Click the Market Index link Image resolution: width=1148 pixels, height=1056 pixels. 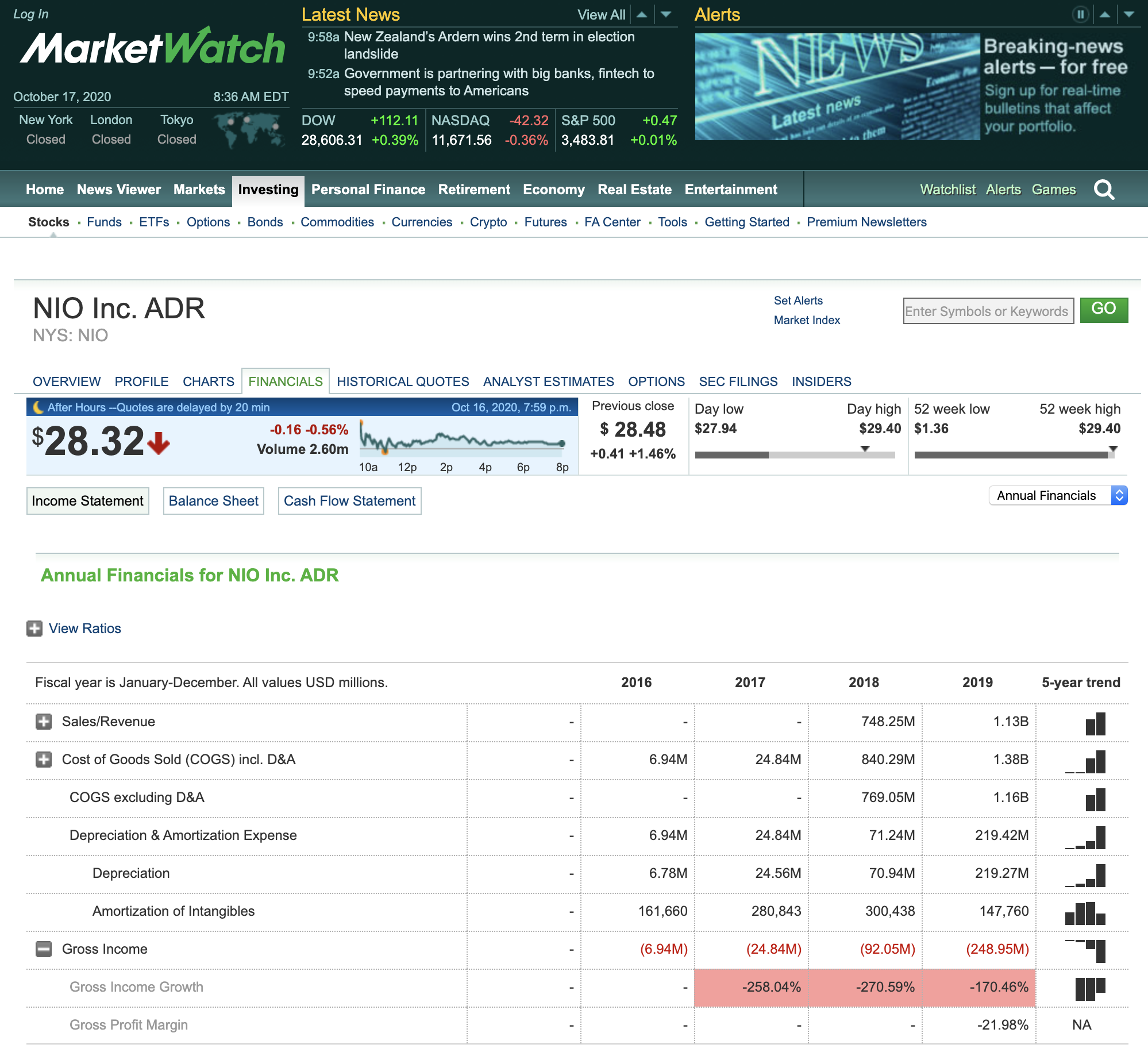click(807, 320)
